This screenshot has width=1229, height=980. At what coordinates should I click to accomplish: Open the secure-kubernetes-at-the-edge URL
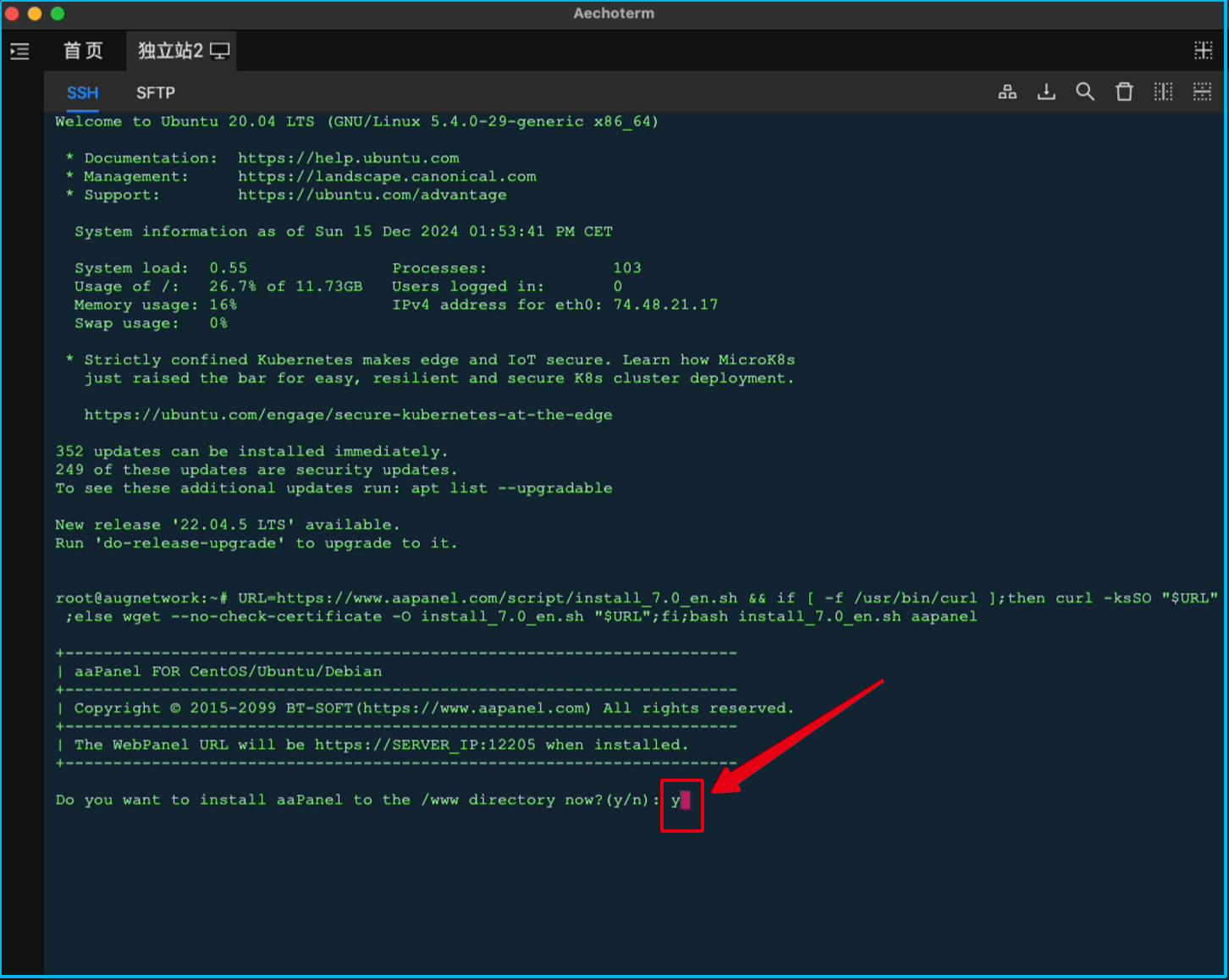348,415
